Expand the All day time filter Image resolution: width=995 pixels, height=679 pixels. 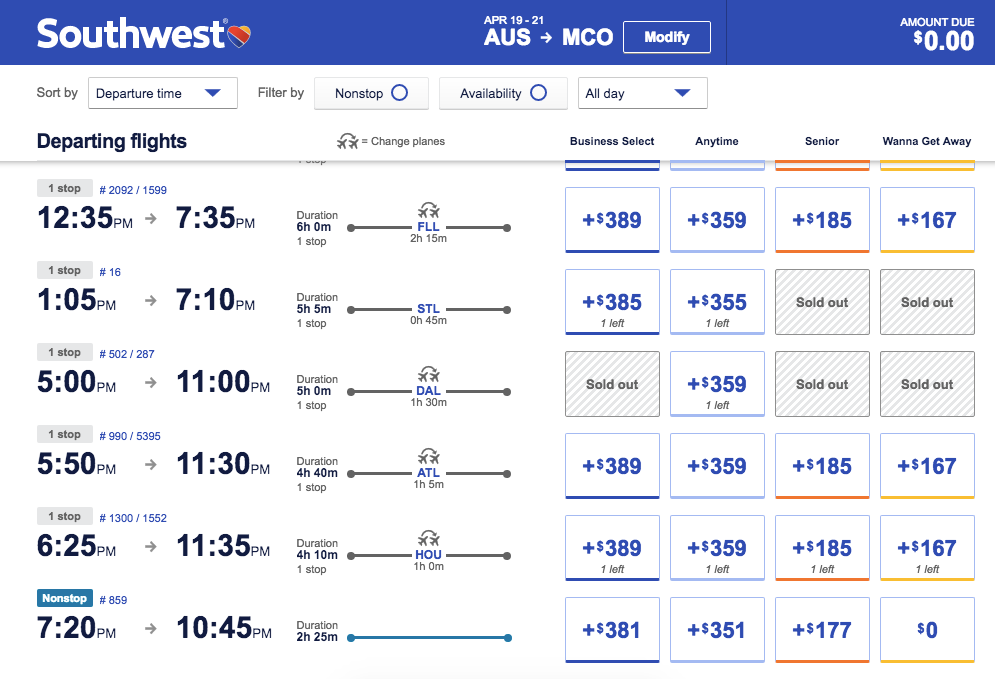[x=643, y=93]
